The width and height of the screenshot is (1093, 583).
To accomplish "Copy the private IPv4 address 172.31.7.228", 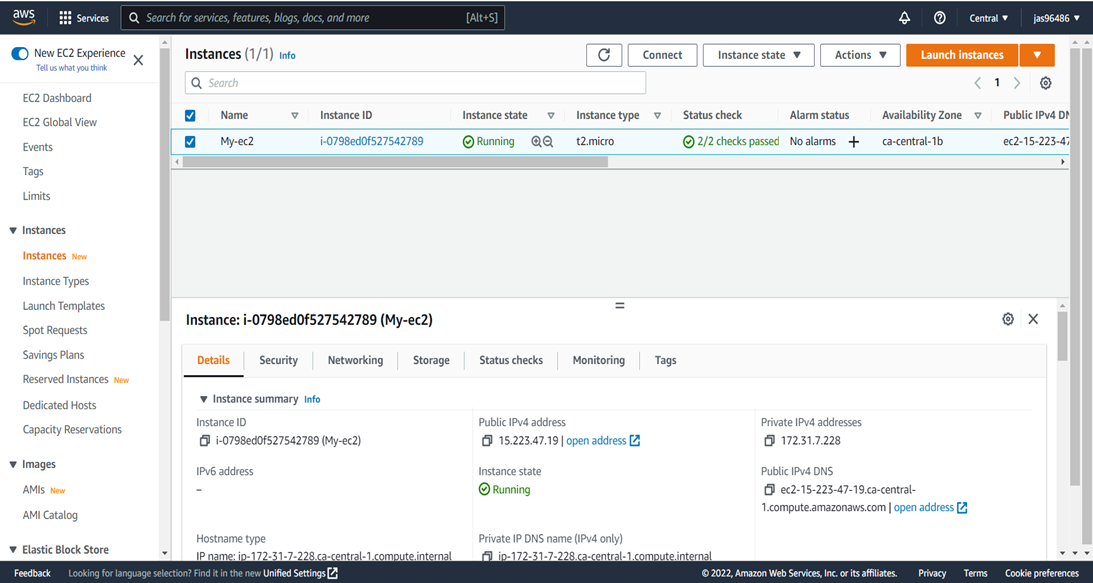I will pyautogui.click(x=769, y=441).
